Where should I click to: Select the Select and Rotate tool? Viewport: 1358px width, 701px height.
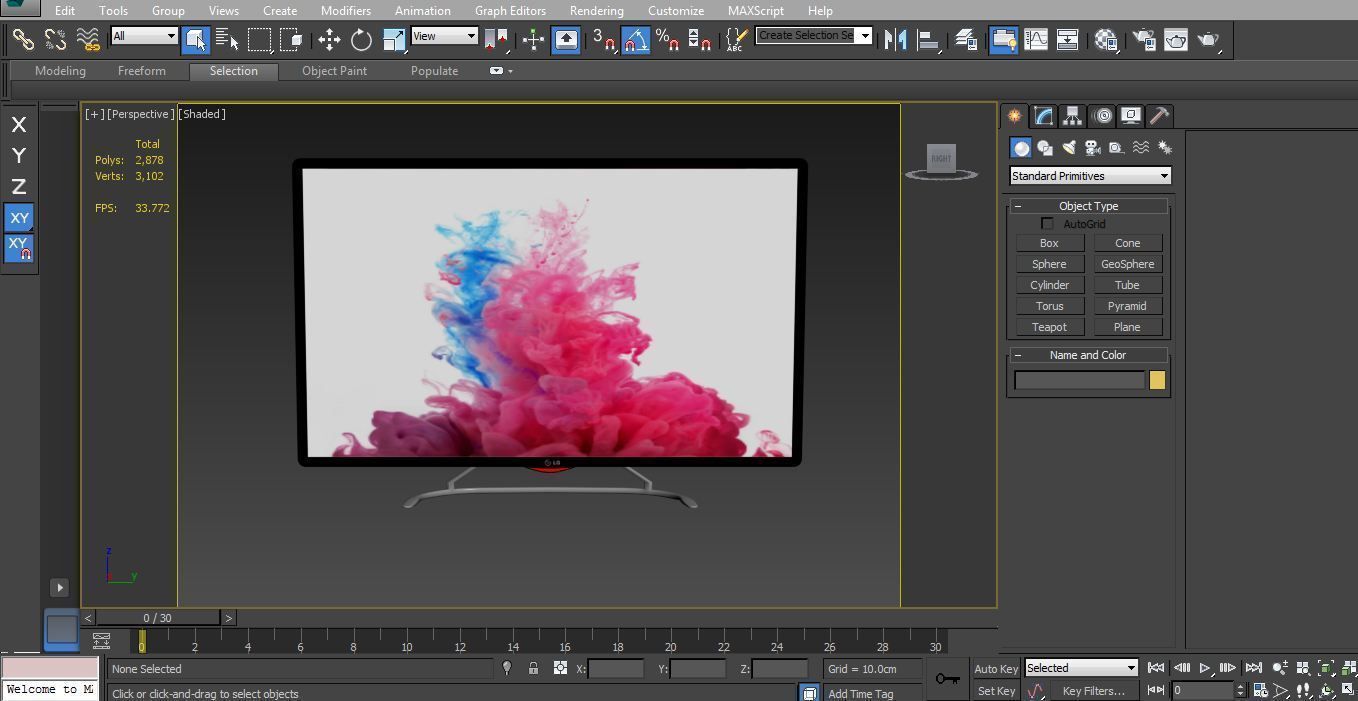(x=361, y=40)
